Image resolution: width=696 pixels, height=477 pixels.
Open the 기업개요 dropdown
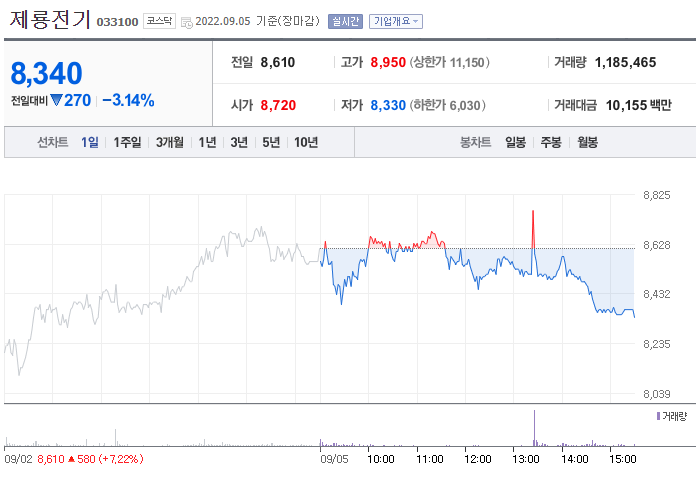tap(395, 21)
